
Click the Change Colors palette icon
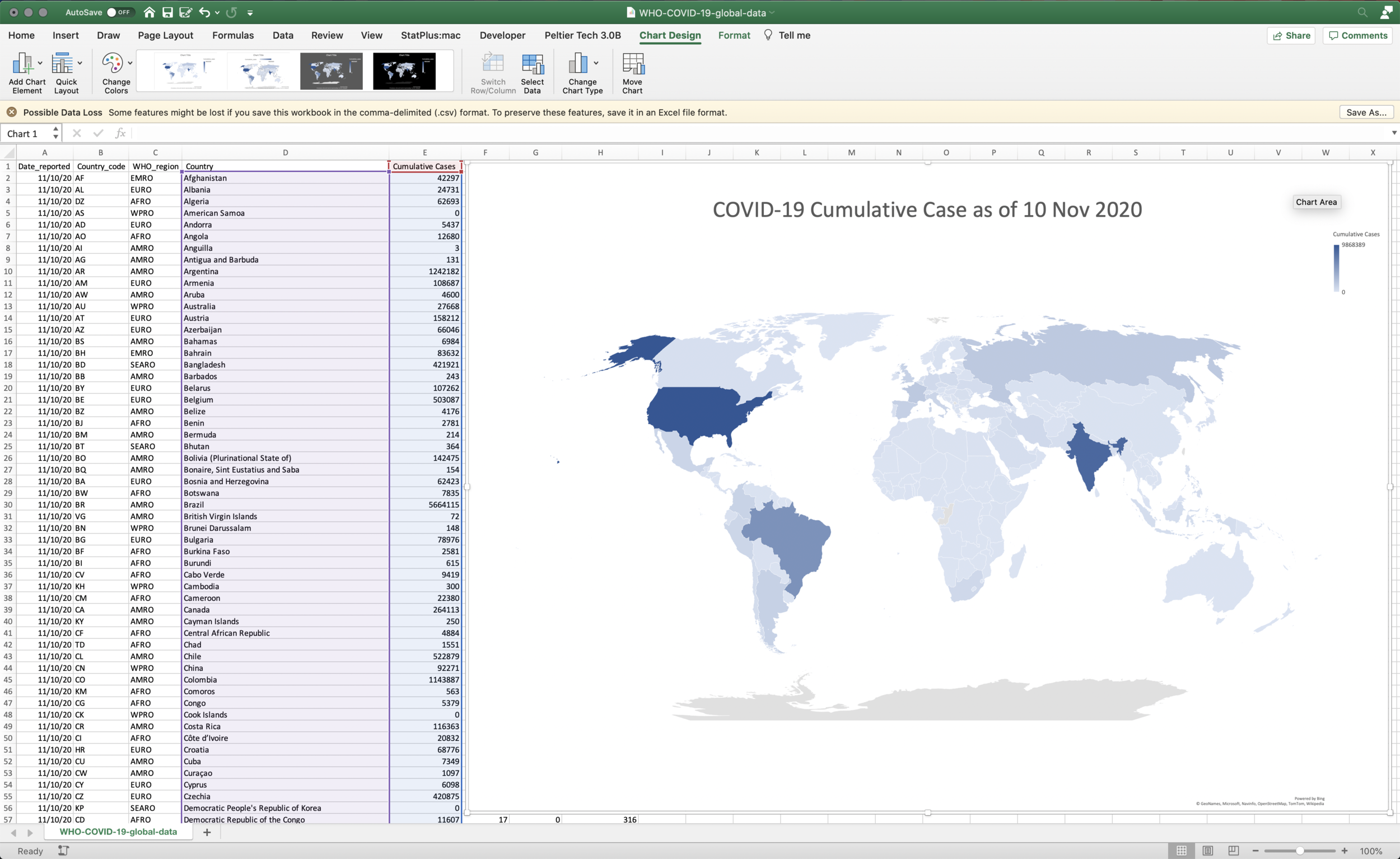tap(112, 64)
